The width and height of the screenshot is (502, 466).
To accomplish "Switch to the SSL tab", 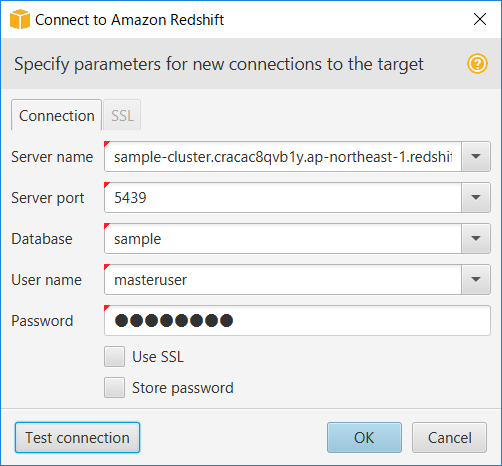I will (x=122, y=115).
